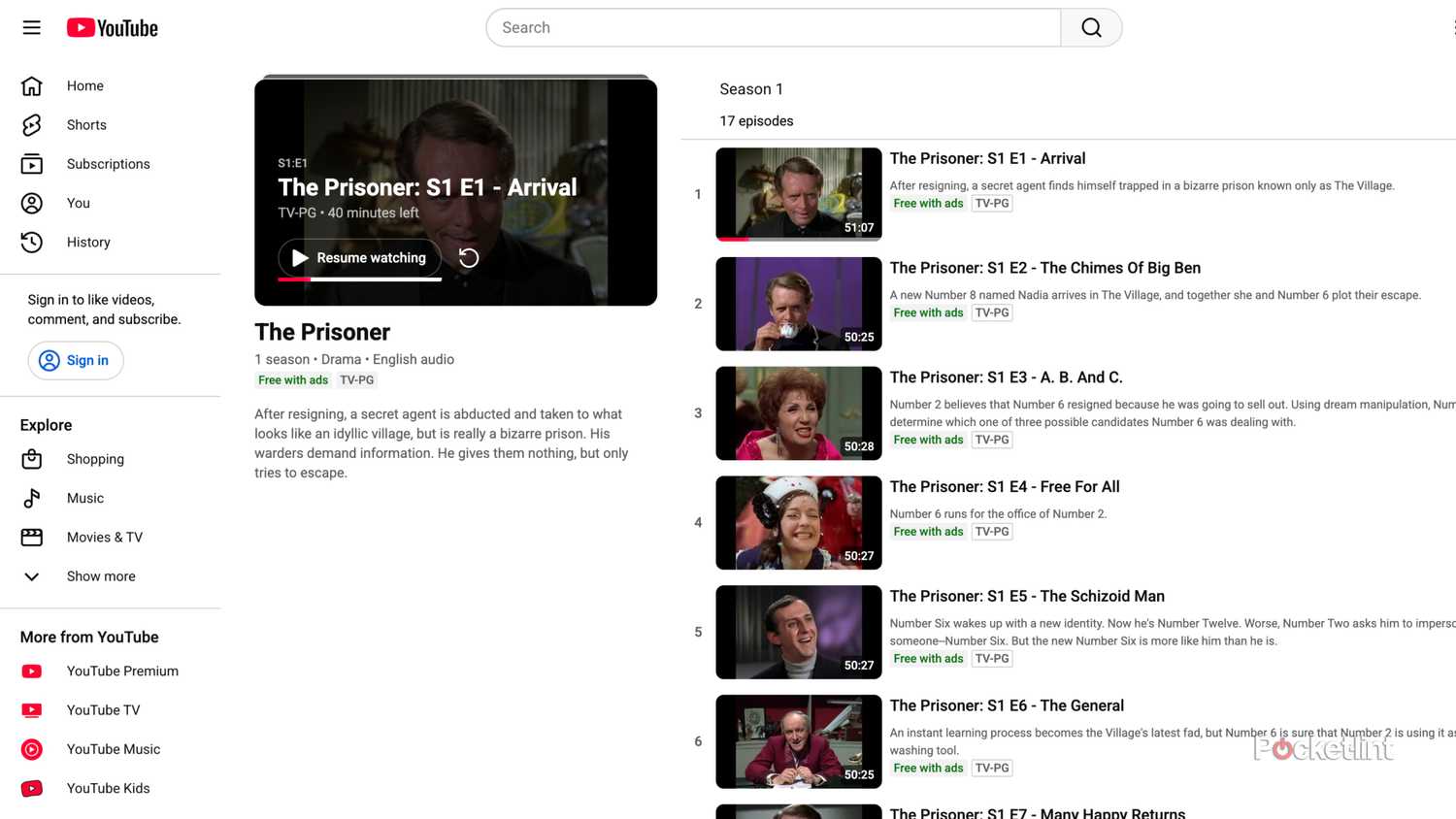Click the YouTube Kids icon
This screenshot has height=819, width=1456.
(x=32, y=788)
